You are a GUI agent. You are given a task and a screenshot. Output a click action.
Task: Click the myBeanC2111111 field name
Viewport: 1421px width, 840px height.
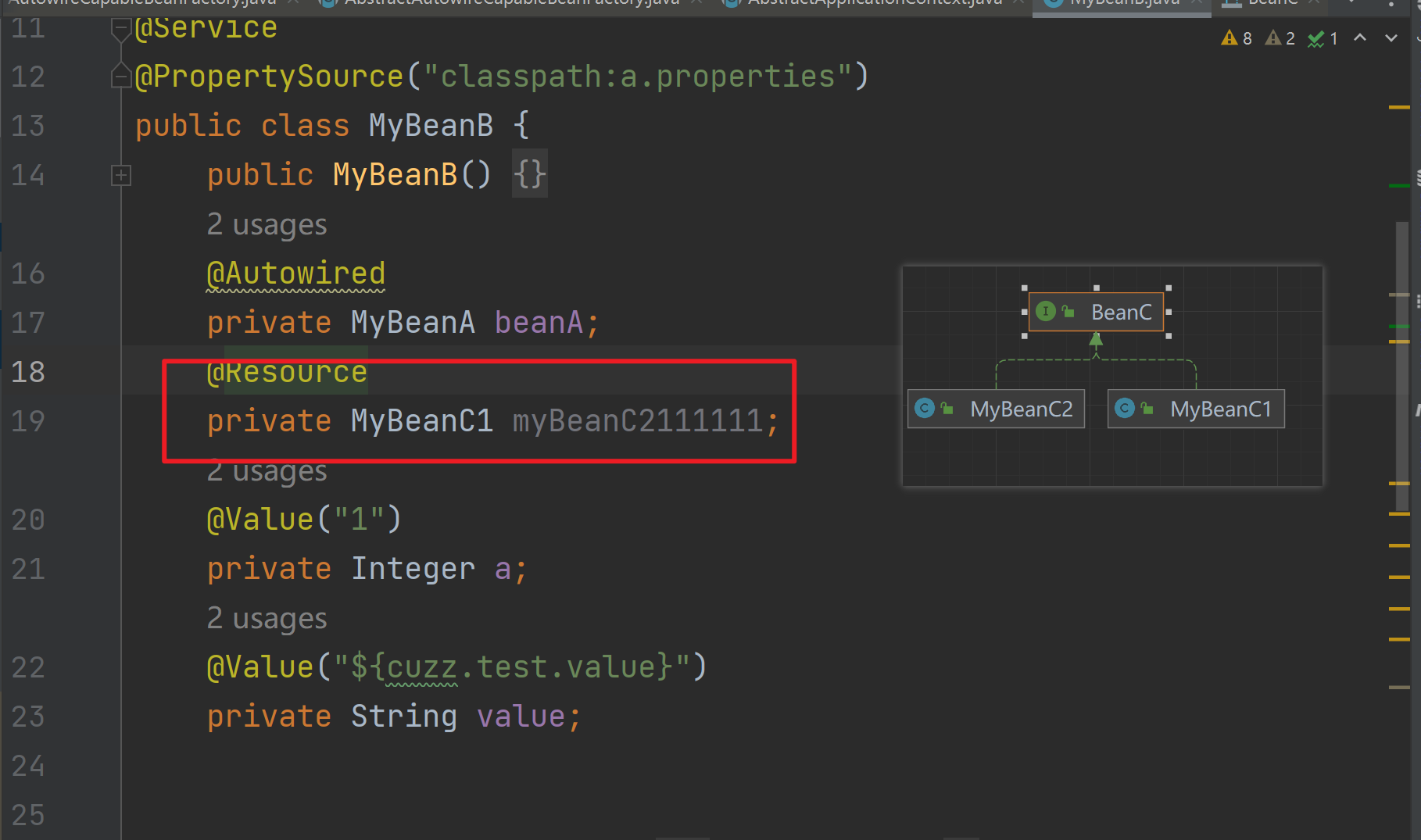[x=637, y=421]
